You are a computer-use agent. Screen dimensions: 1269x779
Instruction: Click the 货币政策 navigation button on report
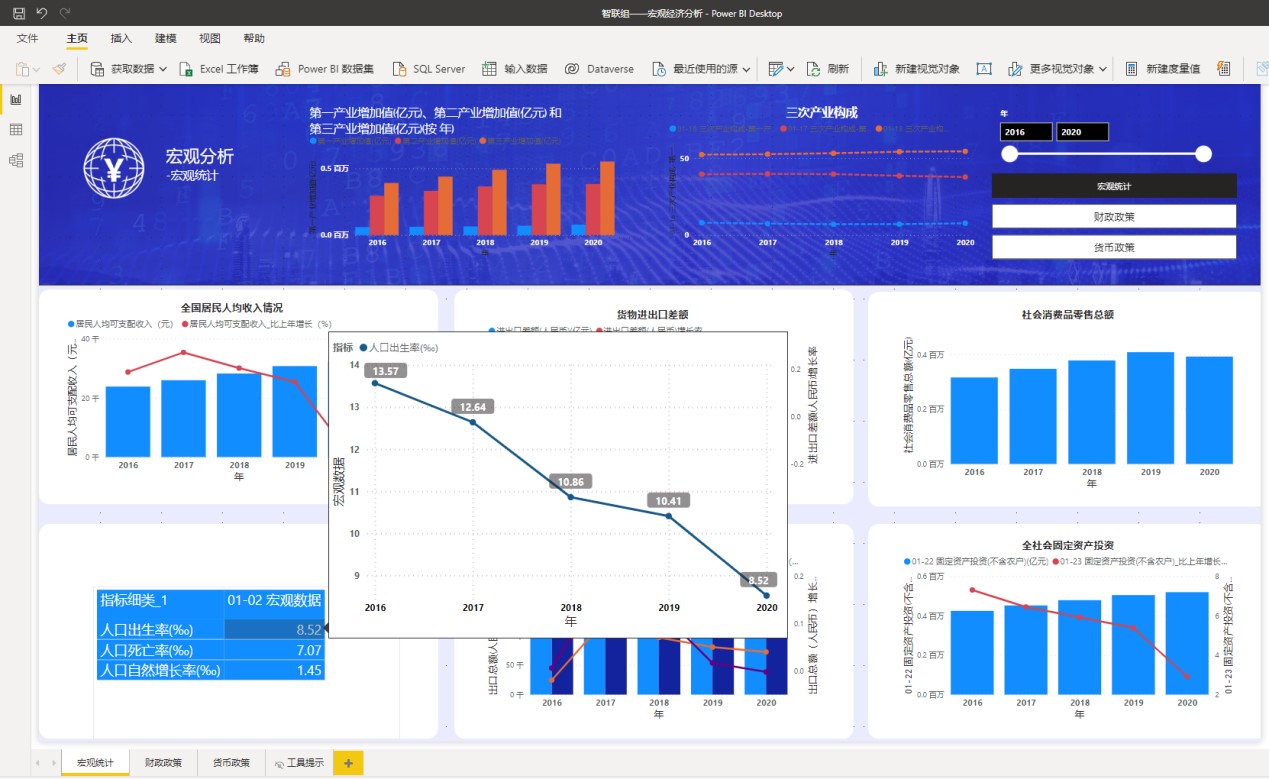click(x=1114, y=247)
